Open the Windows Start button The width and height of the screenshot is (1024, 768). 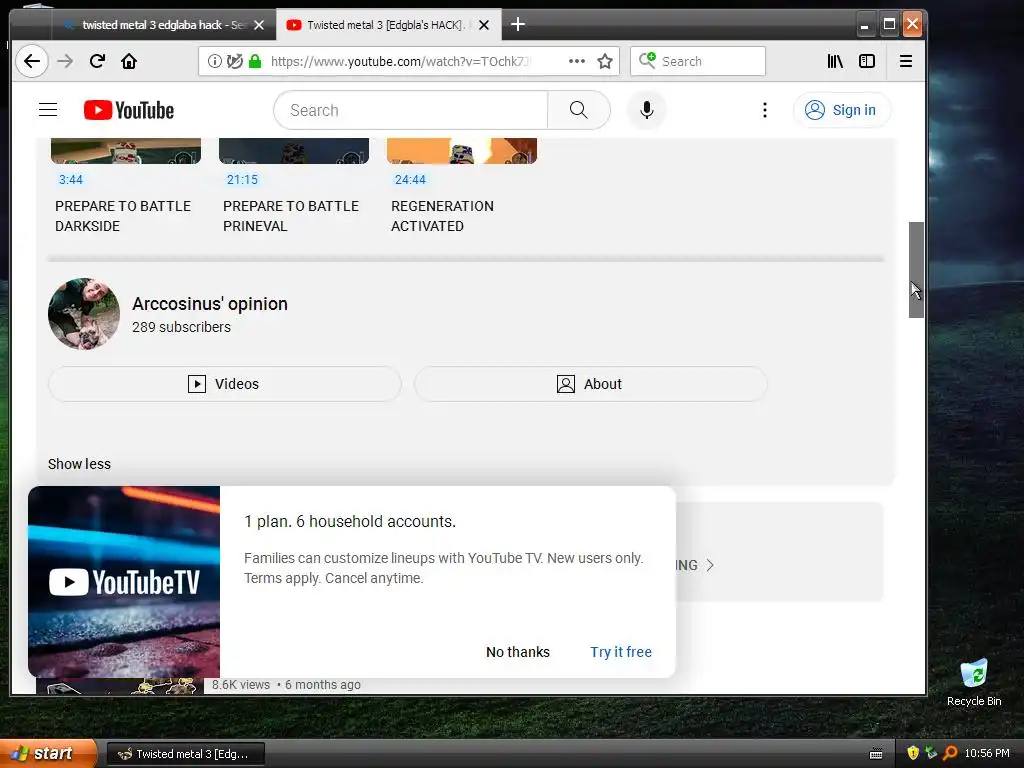point(48,754)
